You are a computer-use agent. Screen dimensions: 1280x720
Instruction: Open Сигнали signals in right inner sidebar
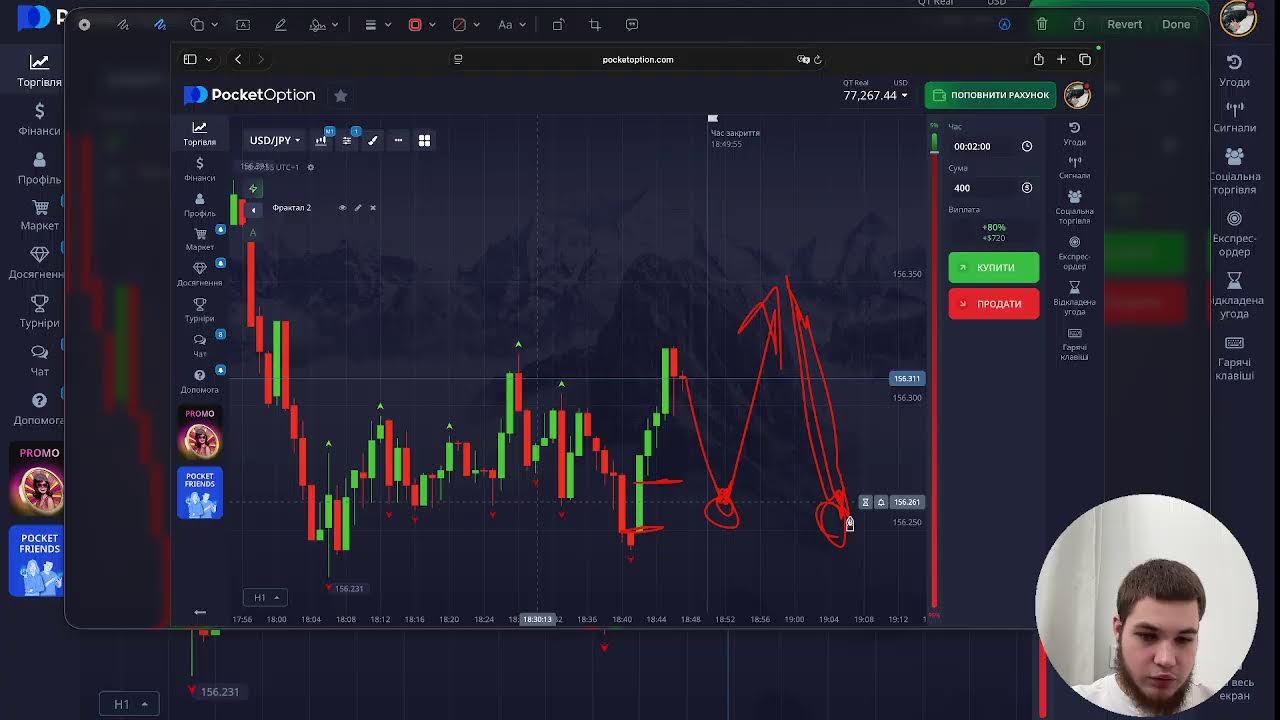1075,167
